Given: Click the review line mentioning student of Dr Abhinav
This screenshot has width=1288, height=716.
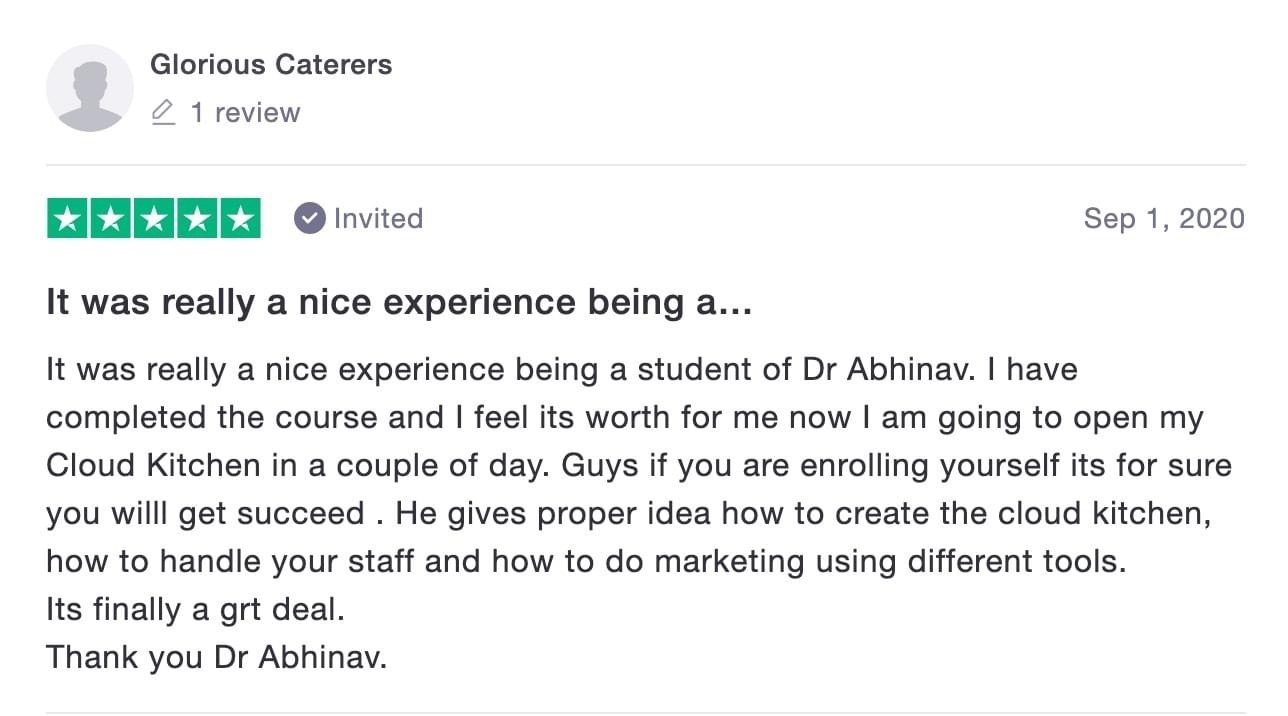Looking at the screenshot, I should pos(562,370).
